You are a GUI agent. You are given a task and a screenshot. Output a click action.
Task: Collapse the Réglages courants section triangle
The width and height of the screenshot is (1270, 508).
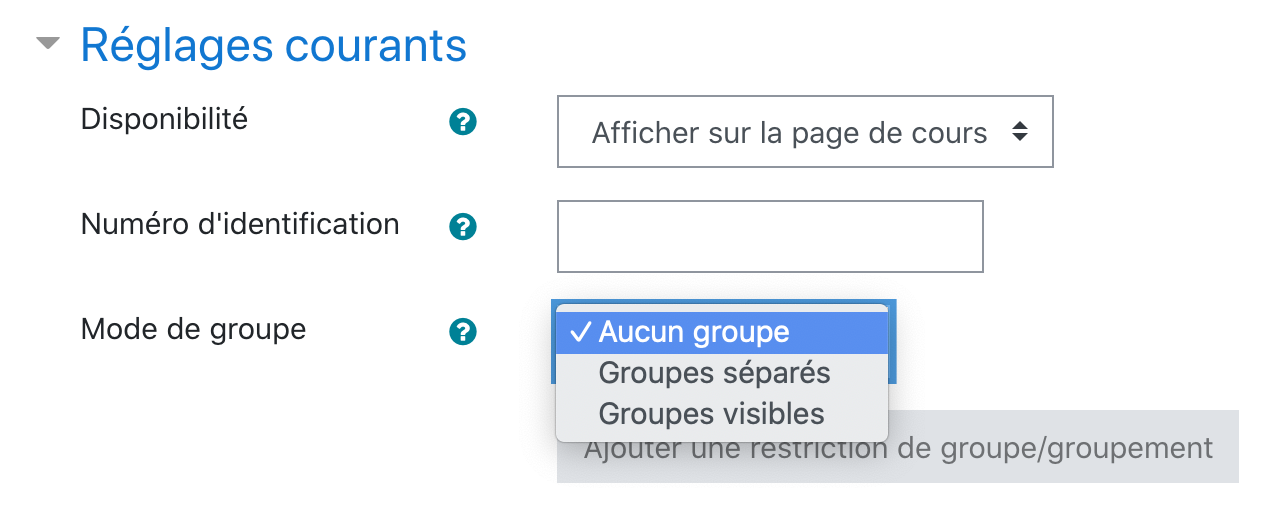pyautogui.click(x=47, y=45)
